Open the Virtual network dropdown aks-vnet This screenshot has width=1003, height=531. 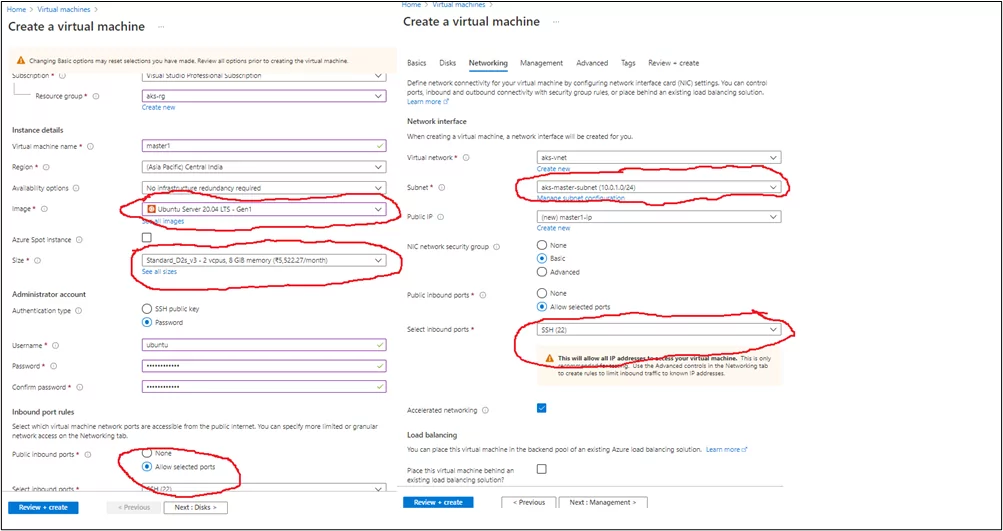pos(659,157)
